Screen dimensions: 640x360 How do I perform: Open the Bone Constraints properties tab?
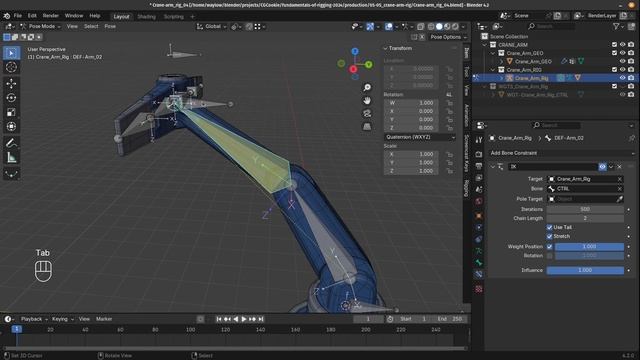tap(479, 274)
